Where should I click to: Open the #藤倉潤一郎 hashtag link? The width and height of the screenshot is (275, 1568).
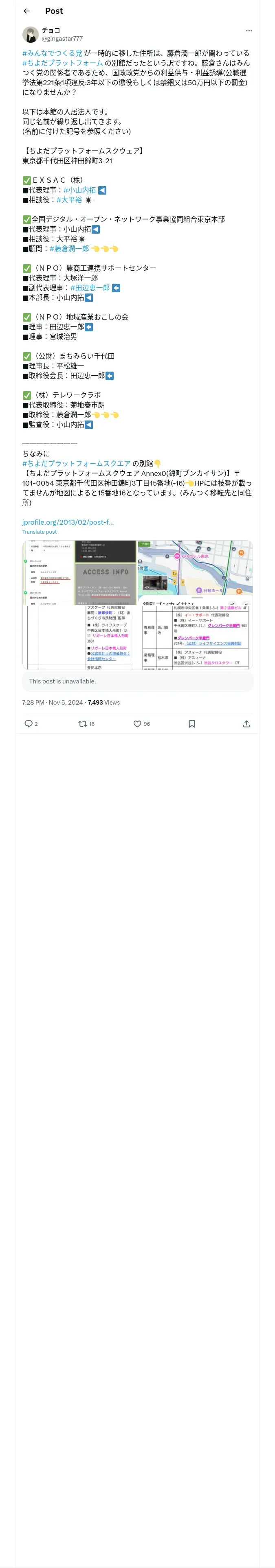(x=70, y=248)
